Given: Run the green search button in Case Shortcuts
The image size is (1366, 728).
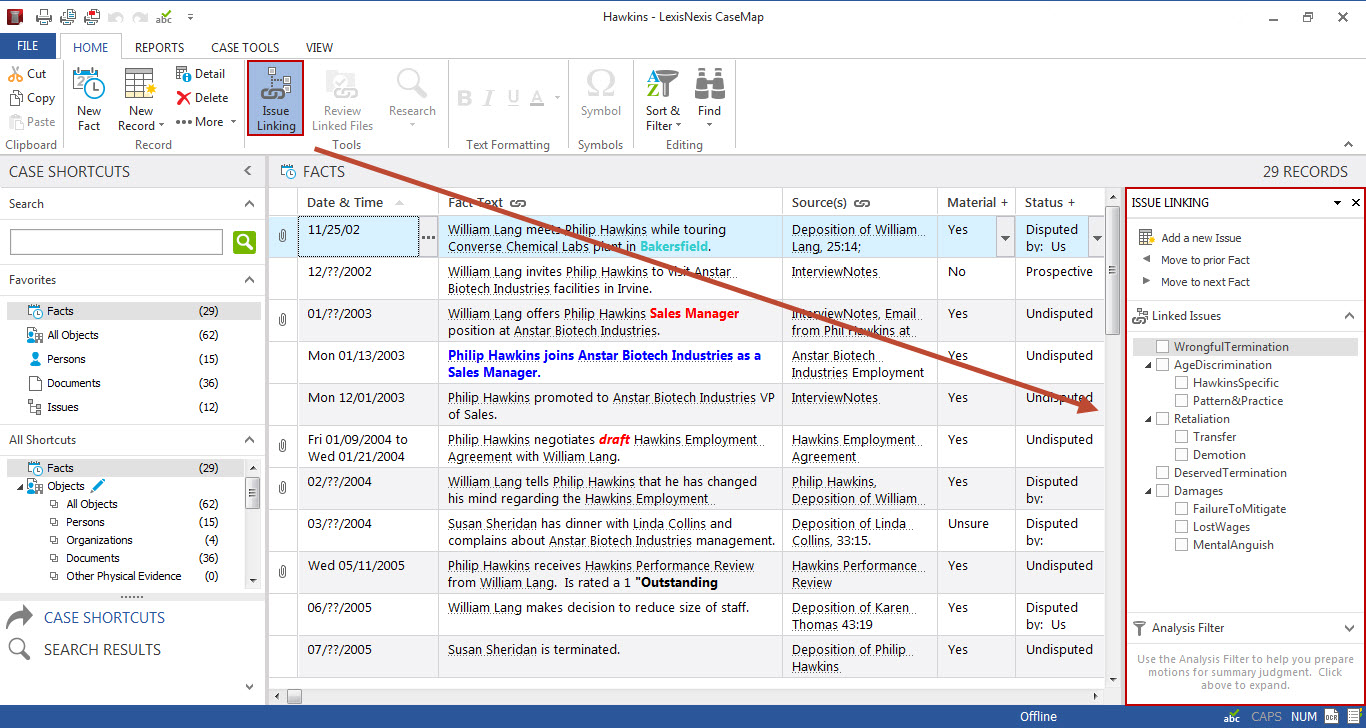Looking at the screenshot, I should [x=244, y=242].
